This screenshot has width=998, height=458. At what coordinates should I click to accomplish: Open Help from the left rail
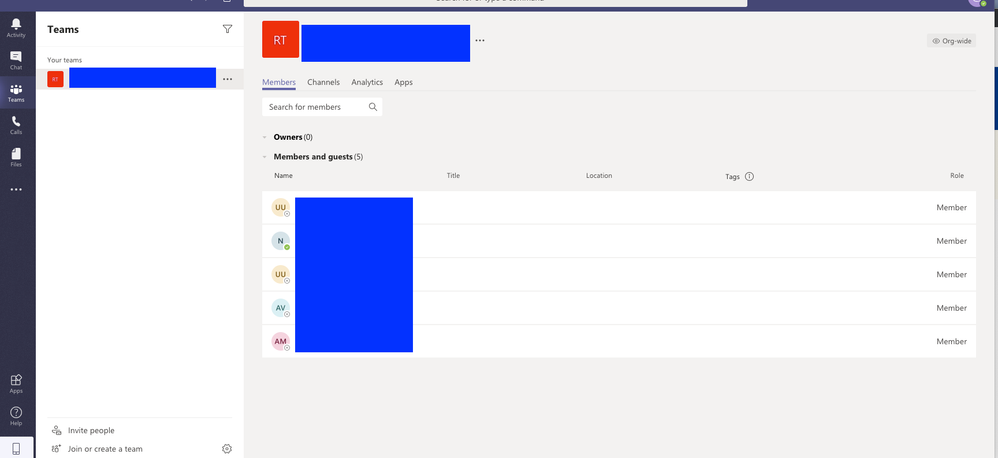click(x=16, y=416)
